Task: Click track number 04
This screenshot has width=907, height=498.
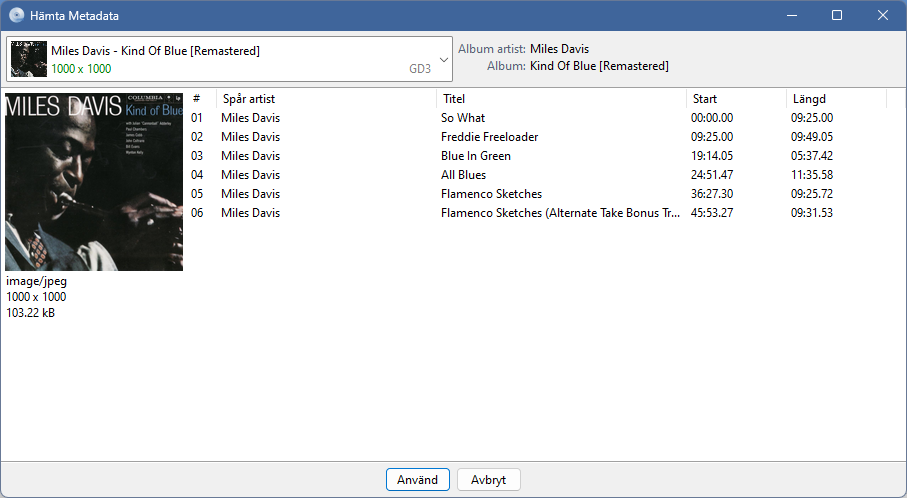Action: pyautogui.click(x=197, y=175)
